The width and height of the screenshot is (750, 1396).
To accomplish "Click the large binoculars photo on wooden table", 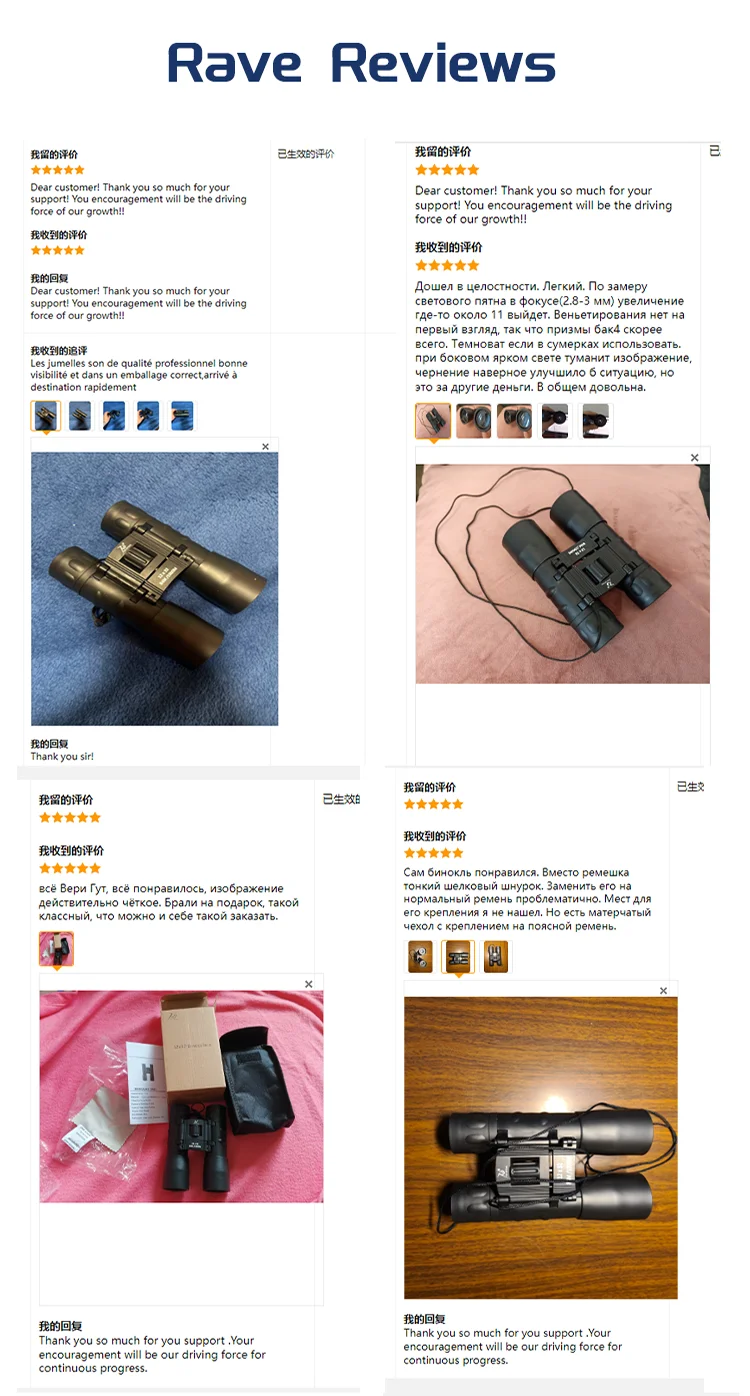I will 541,1148.
